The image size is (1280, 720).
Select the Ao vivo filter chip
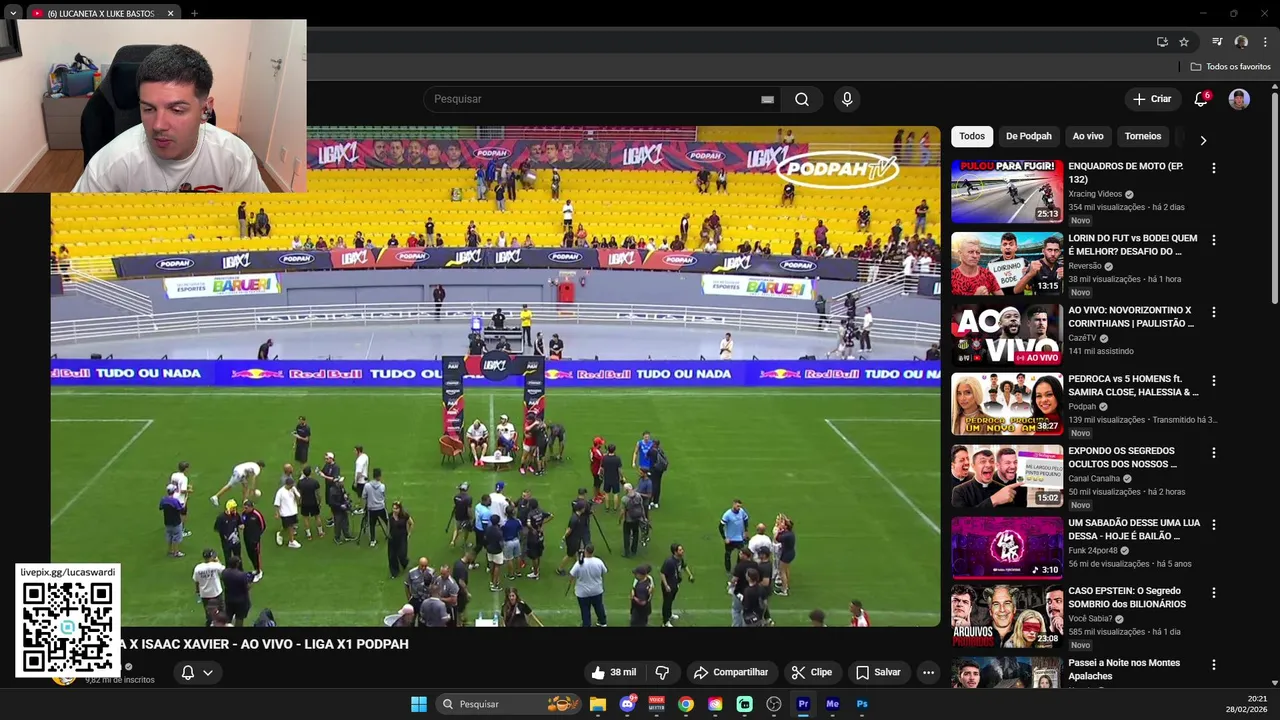click(x=1088, y=136)
